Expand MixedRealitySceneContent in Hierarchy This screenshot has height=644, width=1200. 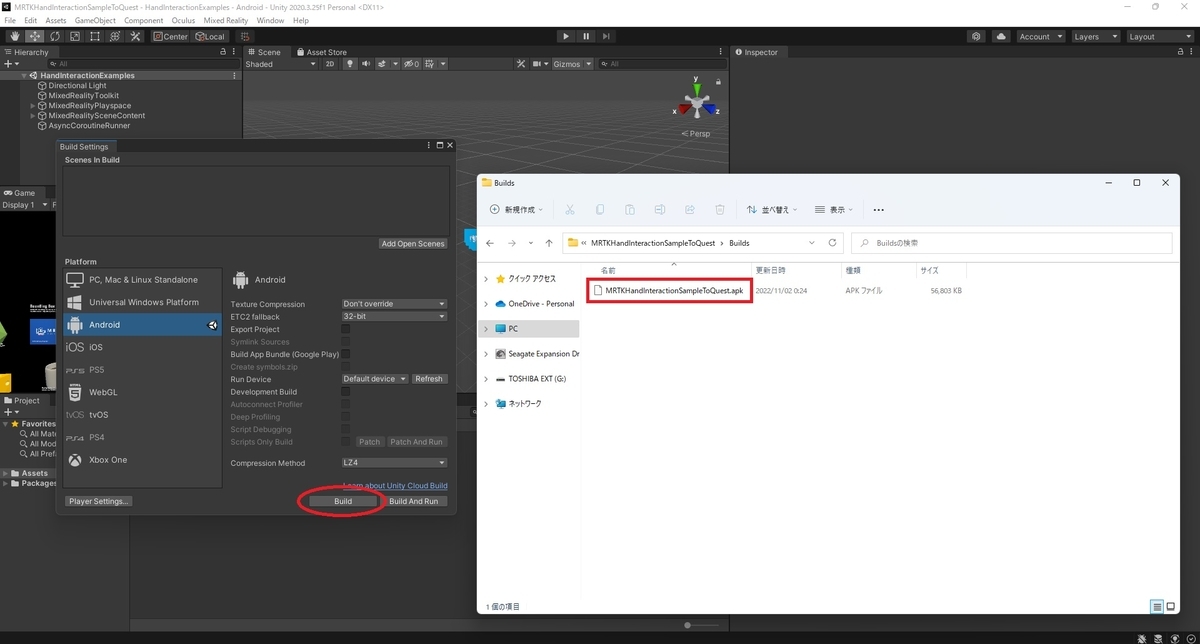tap(32, 116)
